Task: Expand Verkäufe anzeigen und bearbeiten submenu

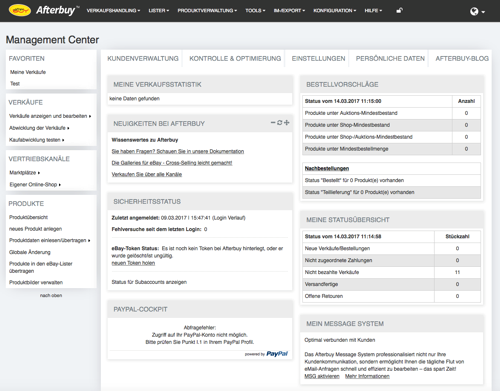Action: pos(50,116)
